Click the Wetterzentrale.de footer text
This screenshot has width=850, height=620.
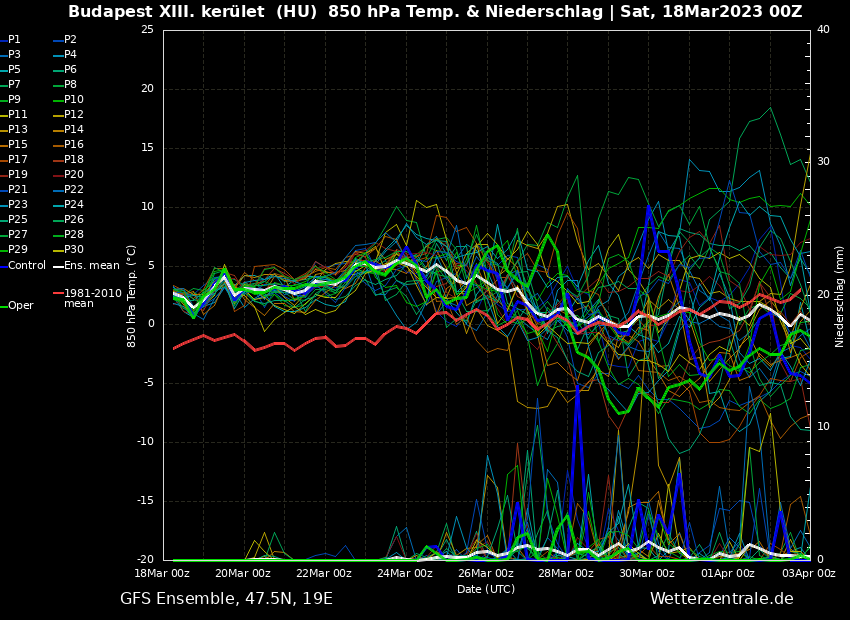[x=721, y=599]
